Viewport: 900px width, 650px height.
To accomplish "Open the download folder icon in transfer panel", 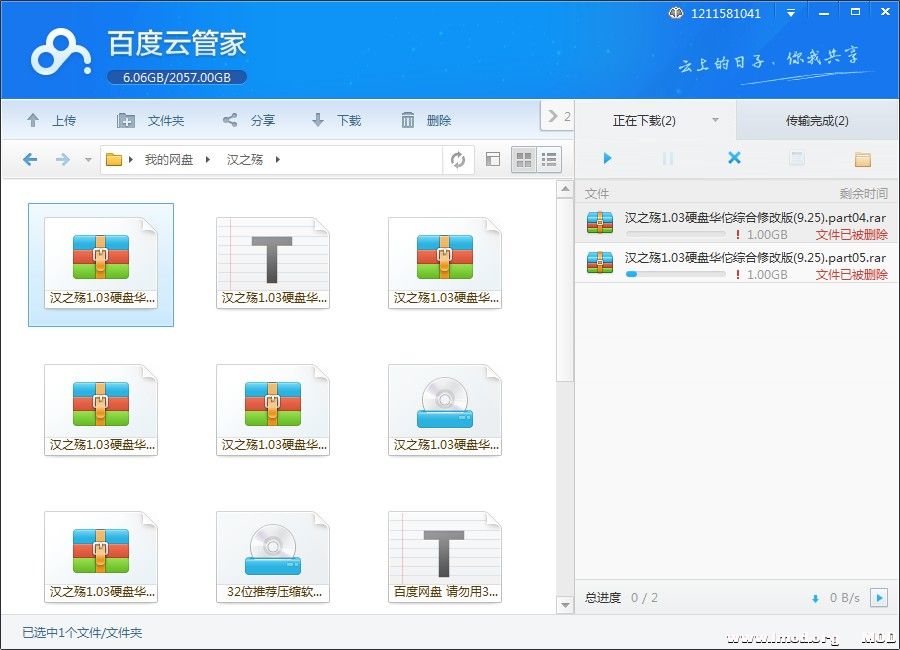I will tap(862, 159).
